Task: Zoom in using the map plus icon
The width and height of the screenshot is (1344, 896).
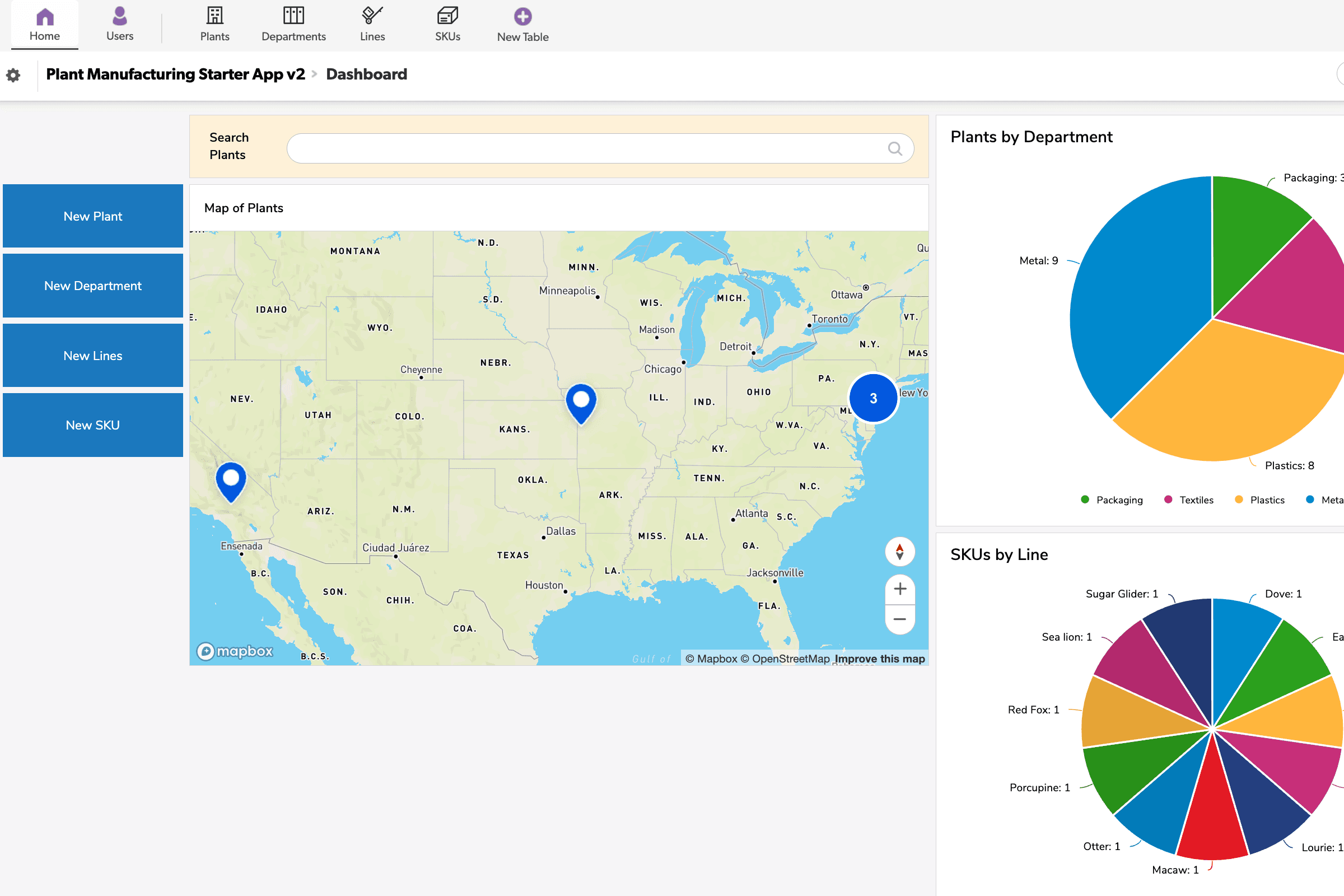Action: click(899, 589)
